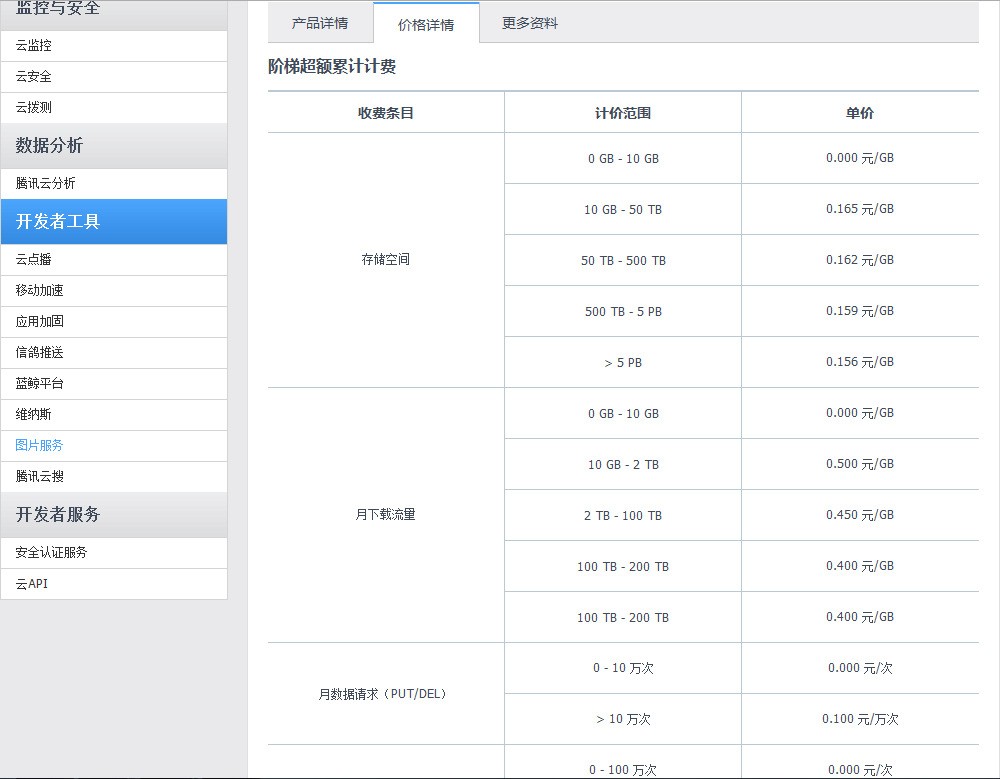Select 维纳斯 in the sidebar
The width and height of the screenshot is (1000, 779).
[114, 415]
